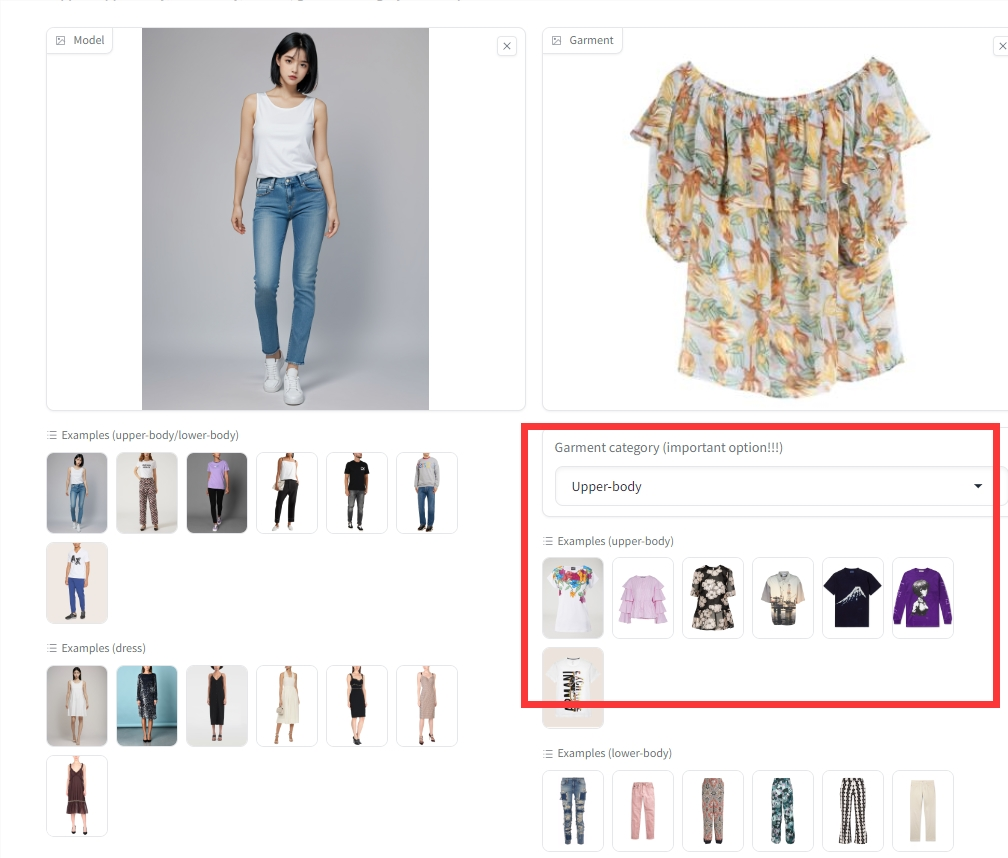Clear the garment image with X button
The image size is (1008, 858).
click(1000, 46)
